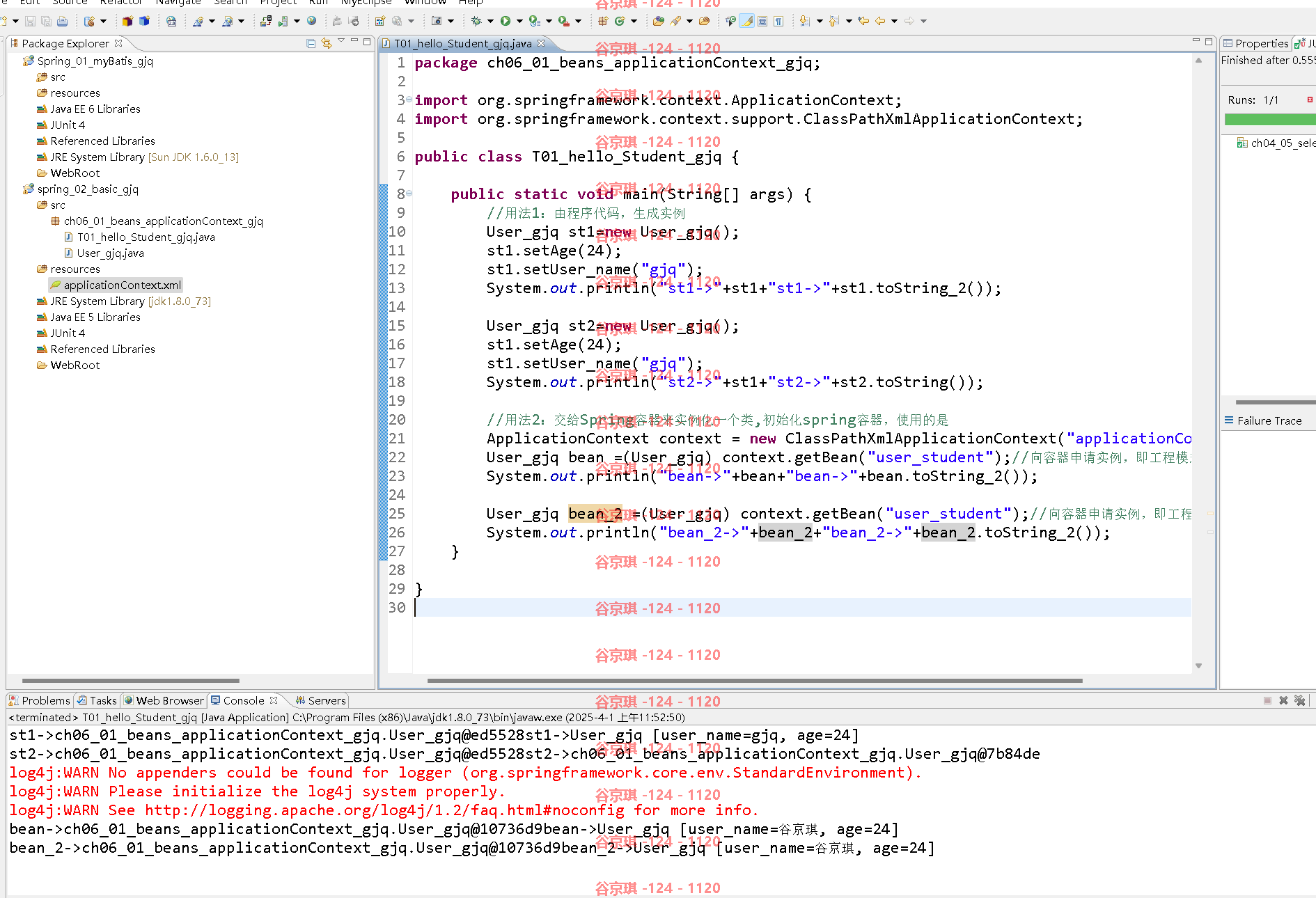Image resolution: width=1316 pixels, height=898 pixels.
Task: Toggle Mark Occurrences highlighter button
Action: (746, 22)
